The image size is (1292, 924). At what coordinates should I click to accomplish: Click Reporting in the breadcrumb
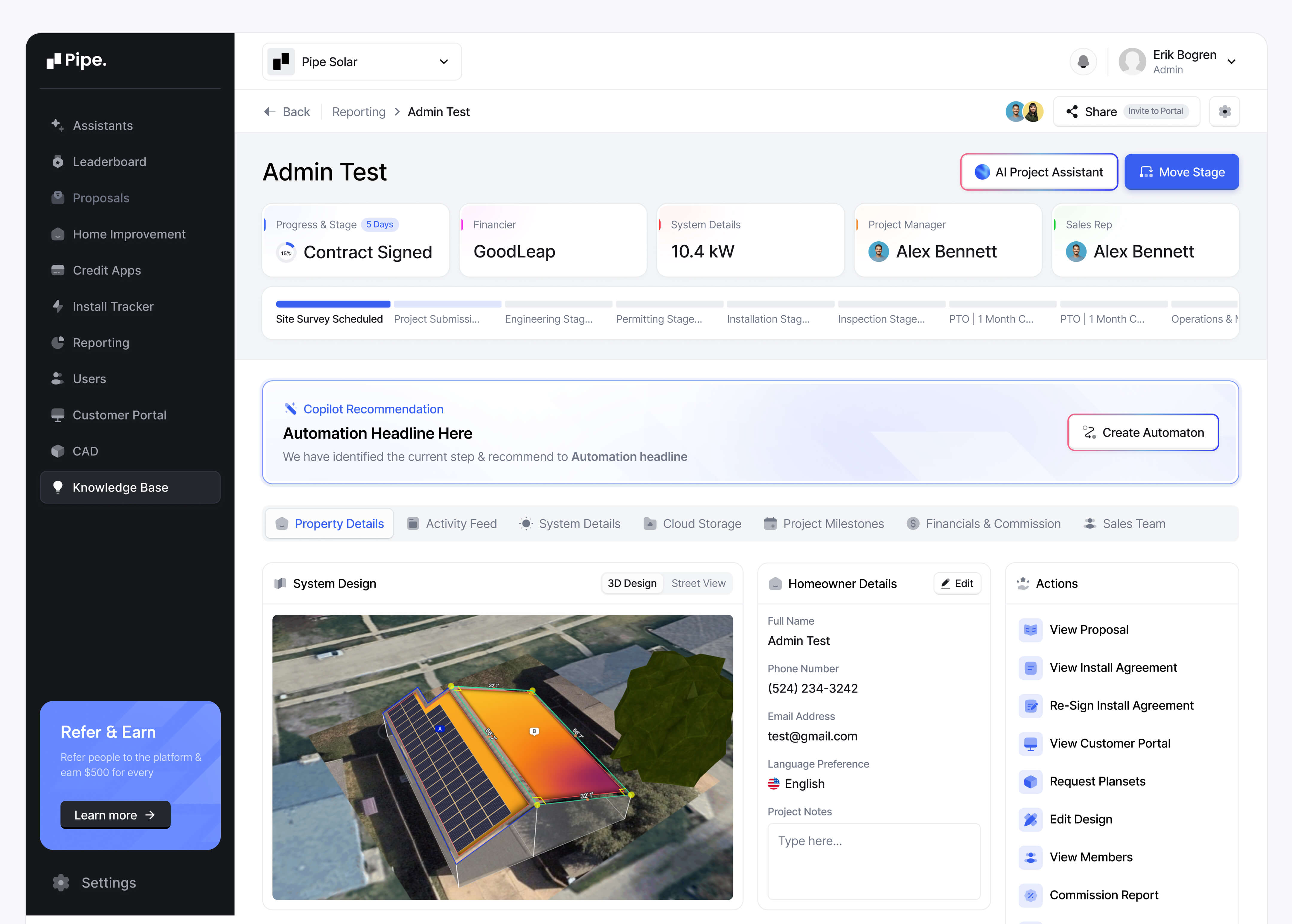click(358, 112)
